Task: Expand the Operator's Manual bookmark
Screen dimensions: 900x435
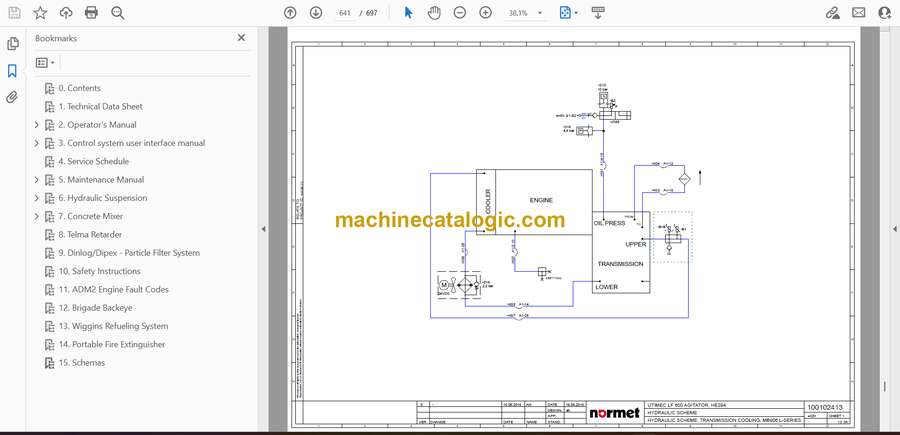Action: tap(37, 125)
